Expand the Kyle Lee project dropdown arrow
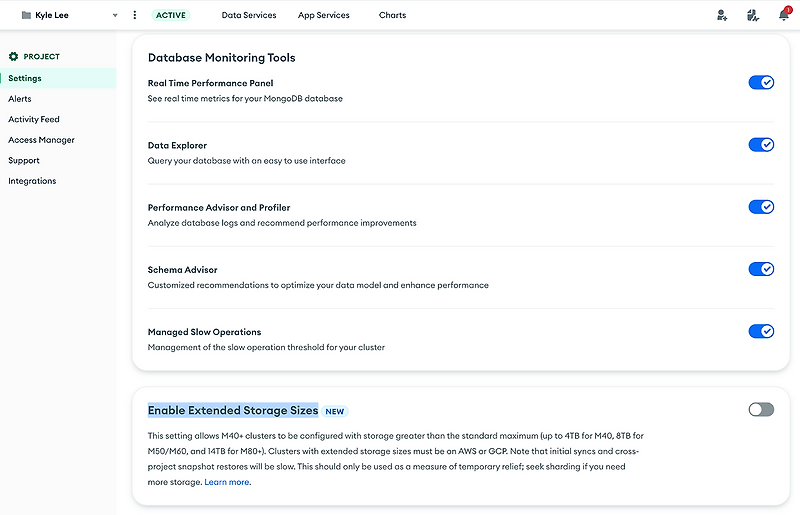Screen dimensions: 800x515 coord(115,16)
